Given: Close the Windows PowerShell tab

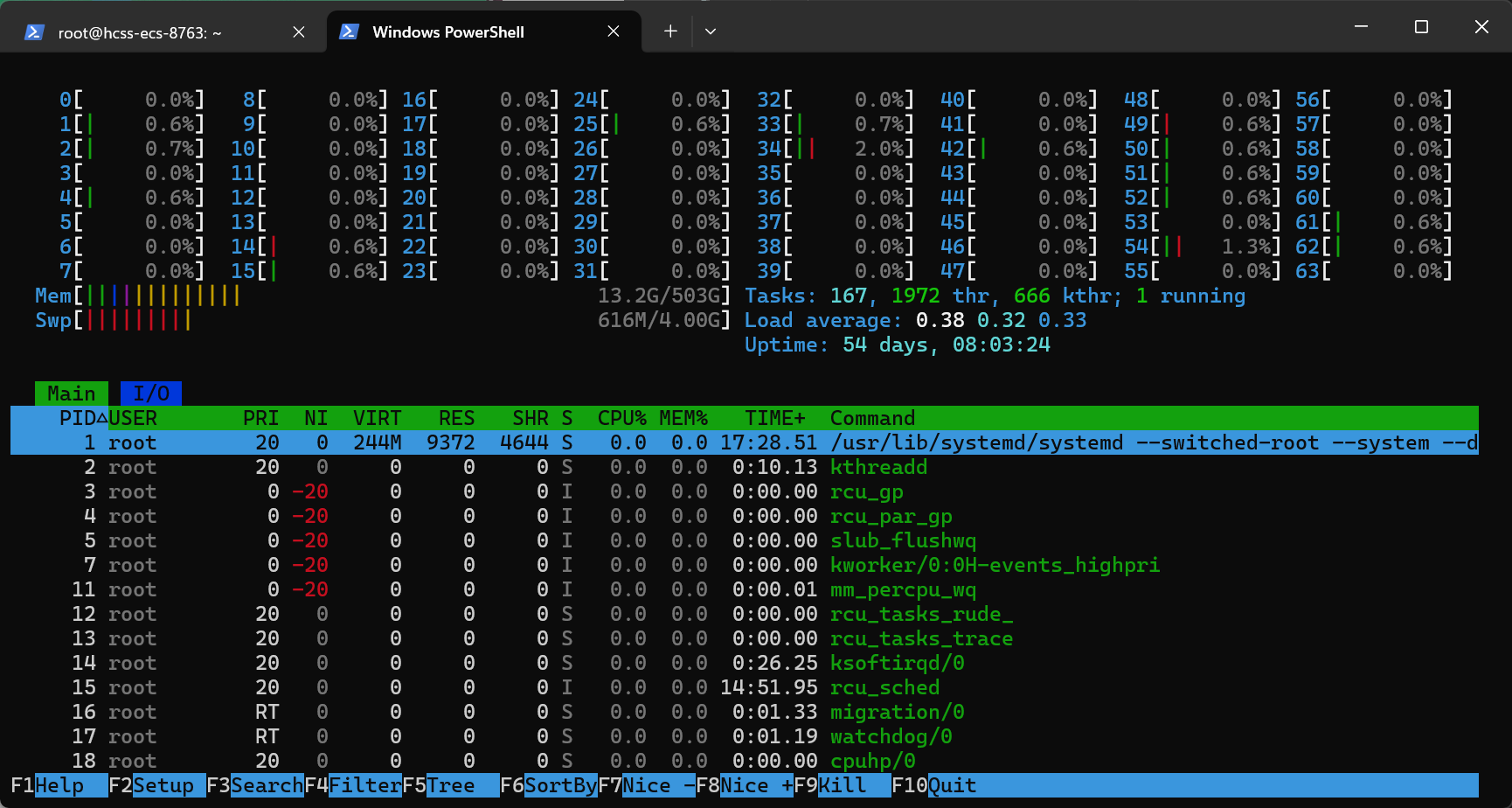Looking at the screenshot, I should 614,31.
